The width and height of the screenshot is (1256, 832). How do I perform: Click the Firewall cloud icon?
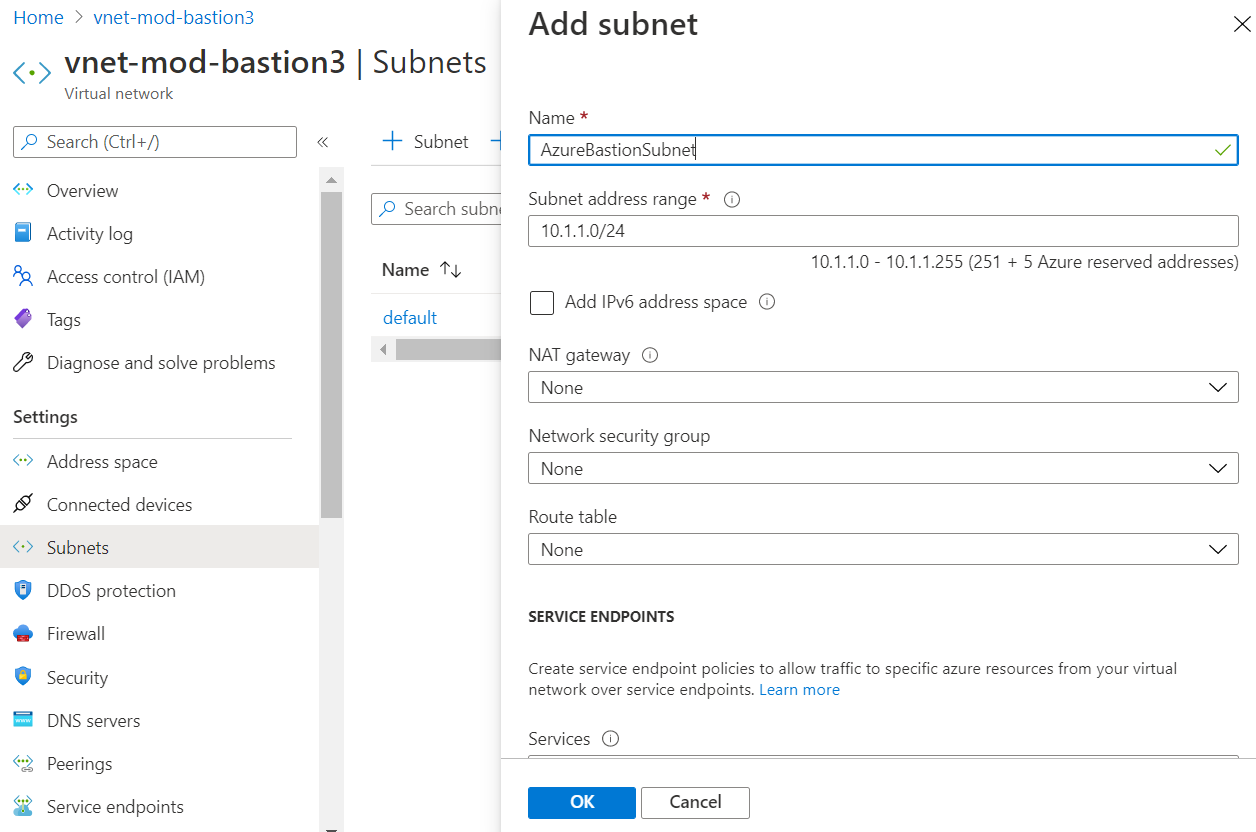pyautogui.click(x=23, y=633)
